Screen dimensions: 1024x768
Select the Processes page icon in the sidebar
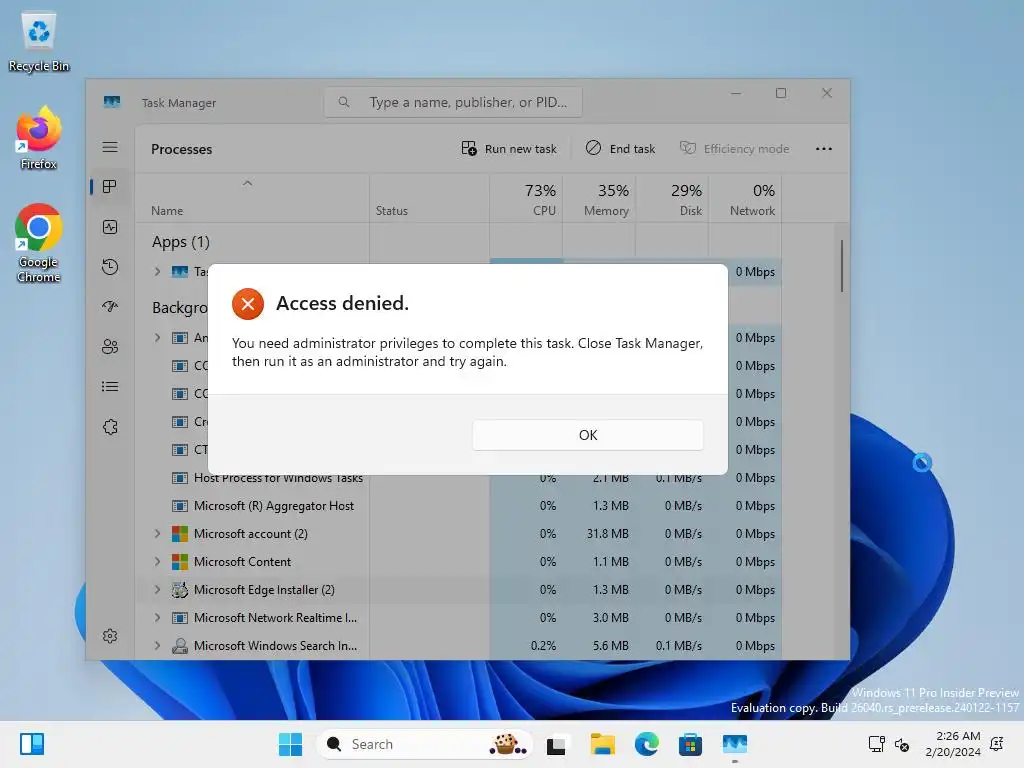pyautogui.click(x=110, y=187)
